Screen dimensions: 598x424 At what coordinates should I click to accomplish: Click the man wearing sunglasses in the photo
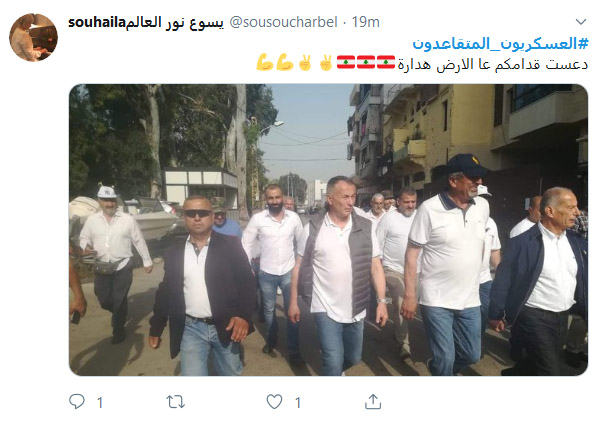[202, 286]
